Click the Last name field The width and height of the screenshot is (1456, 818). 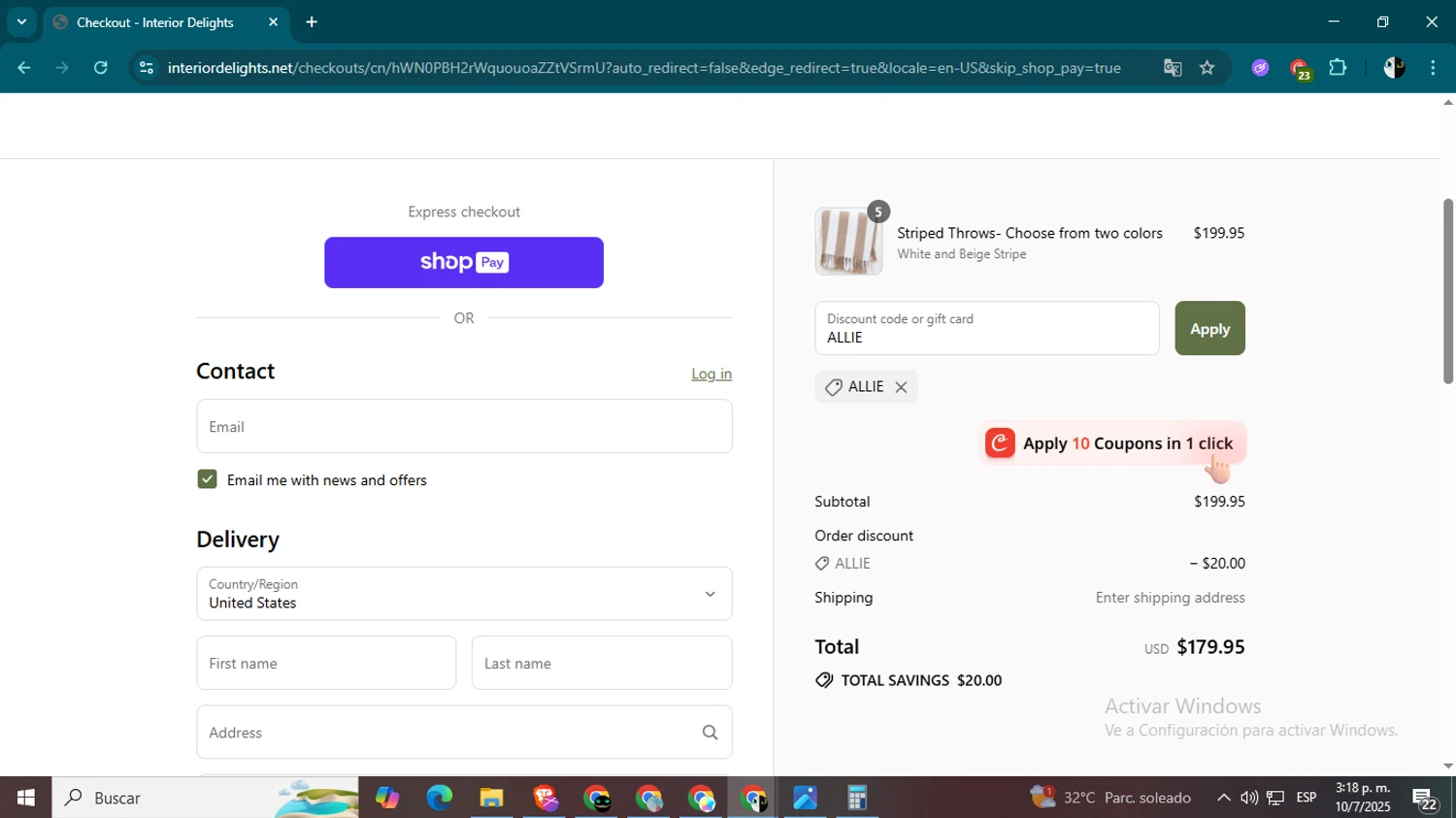(x=602, y=663)
